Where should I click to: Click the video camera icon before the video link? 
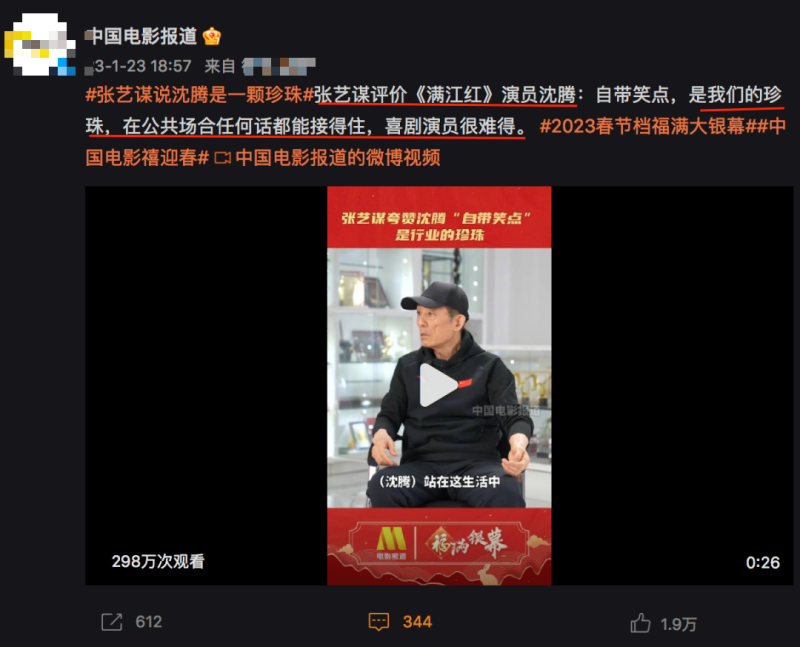pos(222,158)
